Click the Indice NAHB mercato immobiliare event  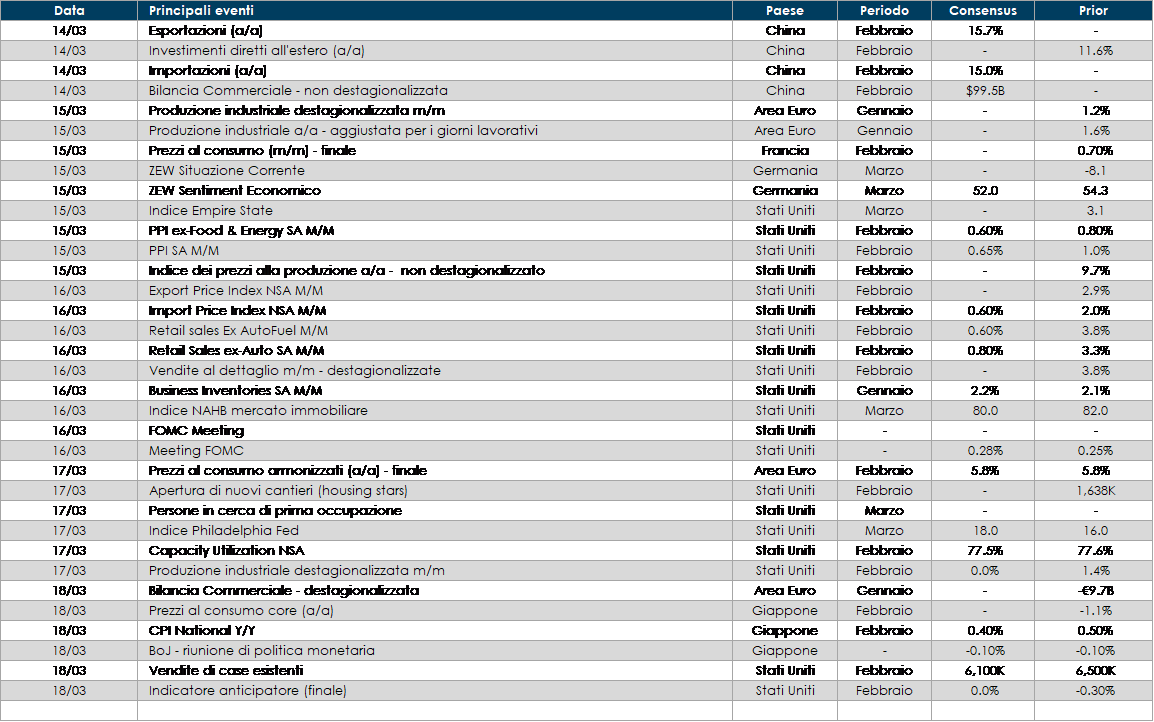[x=258, y=410]
